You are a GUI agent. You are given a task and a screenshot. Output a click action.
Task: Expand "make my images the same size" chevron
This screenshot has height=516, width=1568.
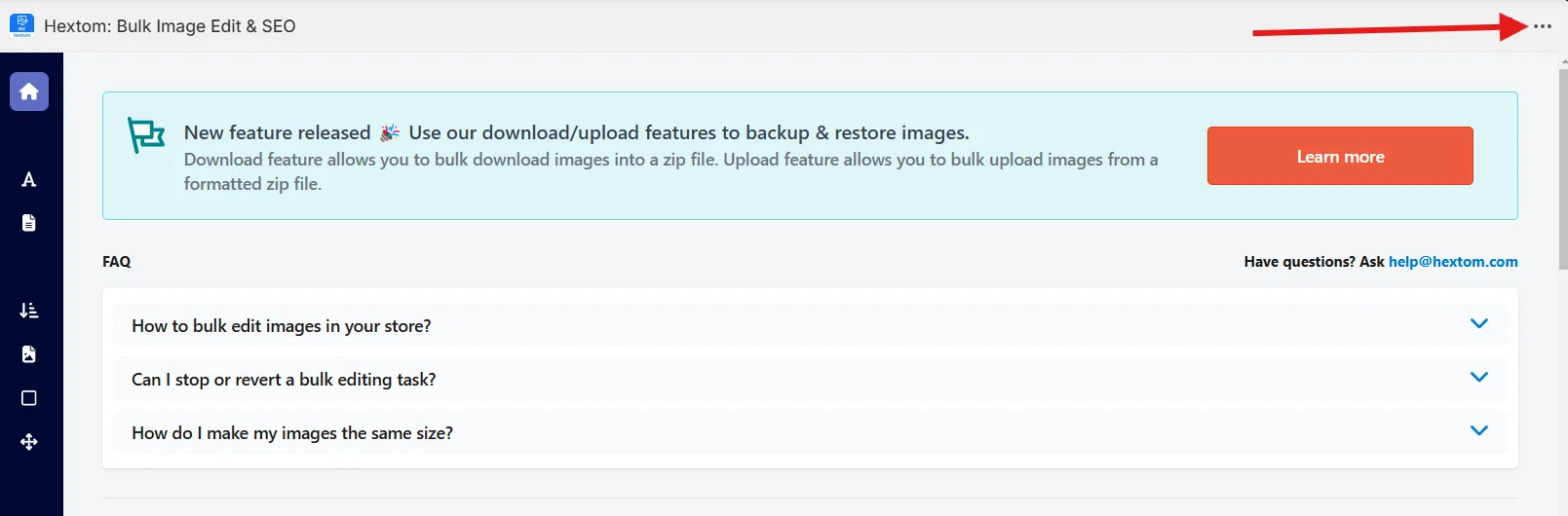click(x=1479, y=431)
